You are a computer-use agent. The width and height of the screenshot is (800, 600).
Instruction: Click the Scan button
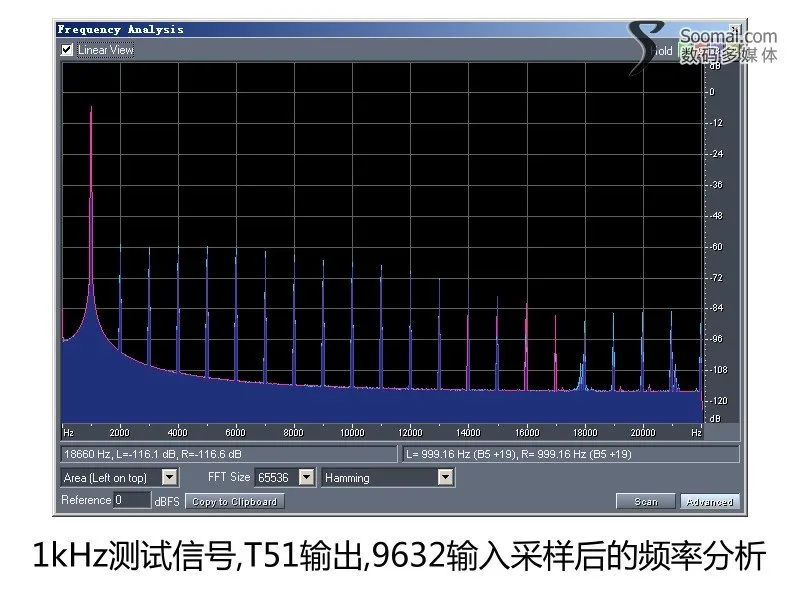click(646, 502)
